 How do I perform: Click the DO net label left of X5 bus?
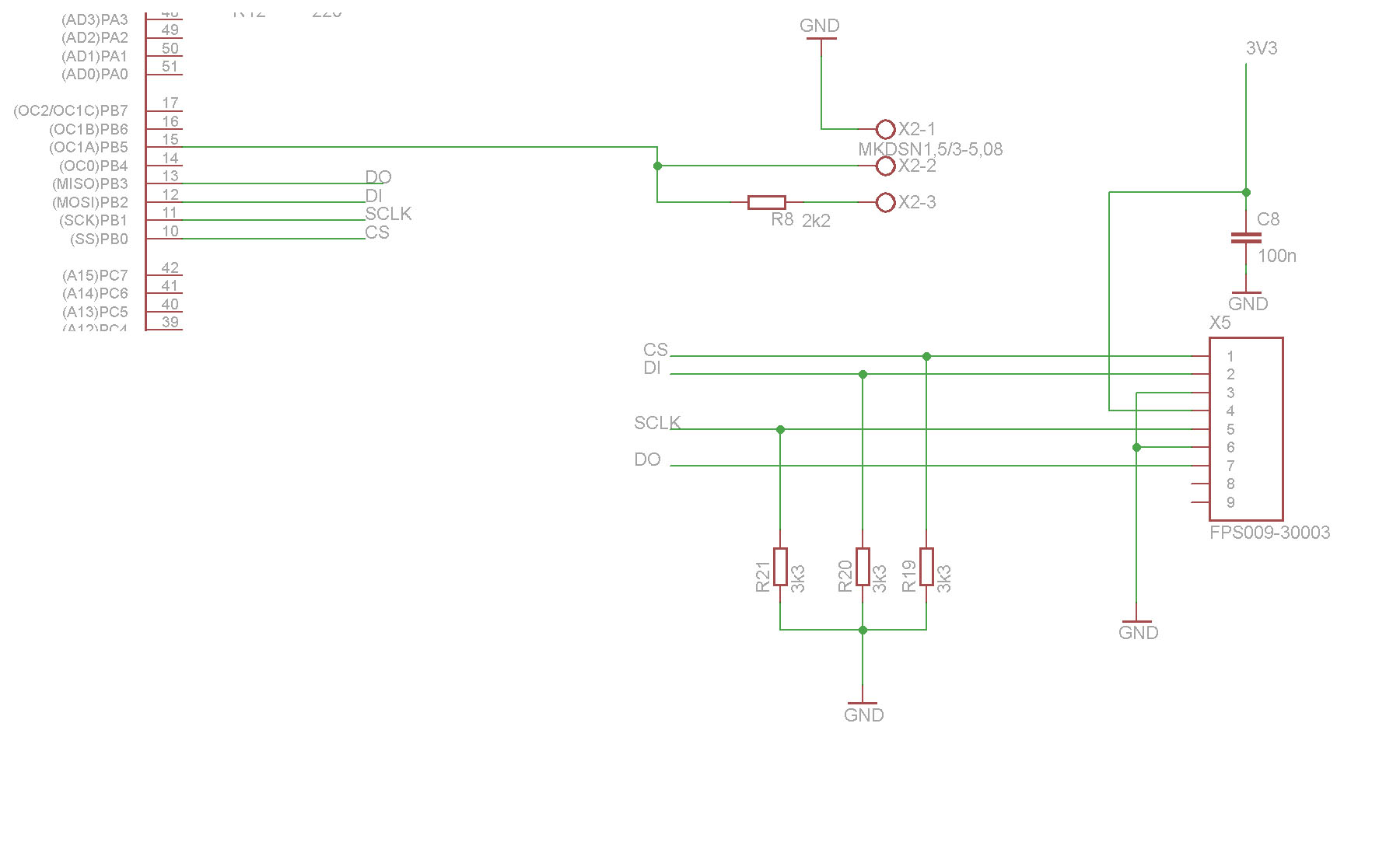point(647,459)
